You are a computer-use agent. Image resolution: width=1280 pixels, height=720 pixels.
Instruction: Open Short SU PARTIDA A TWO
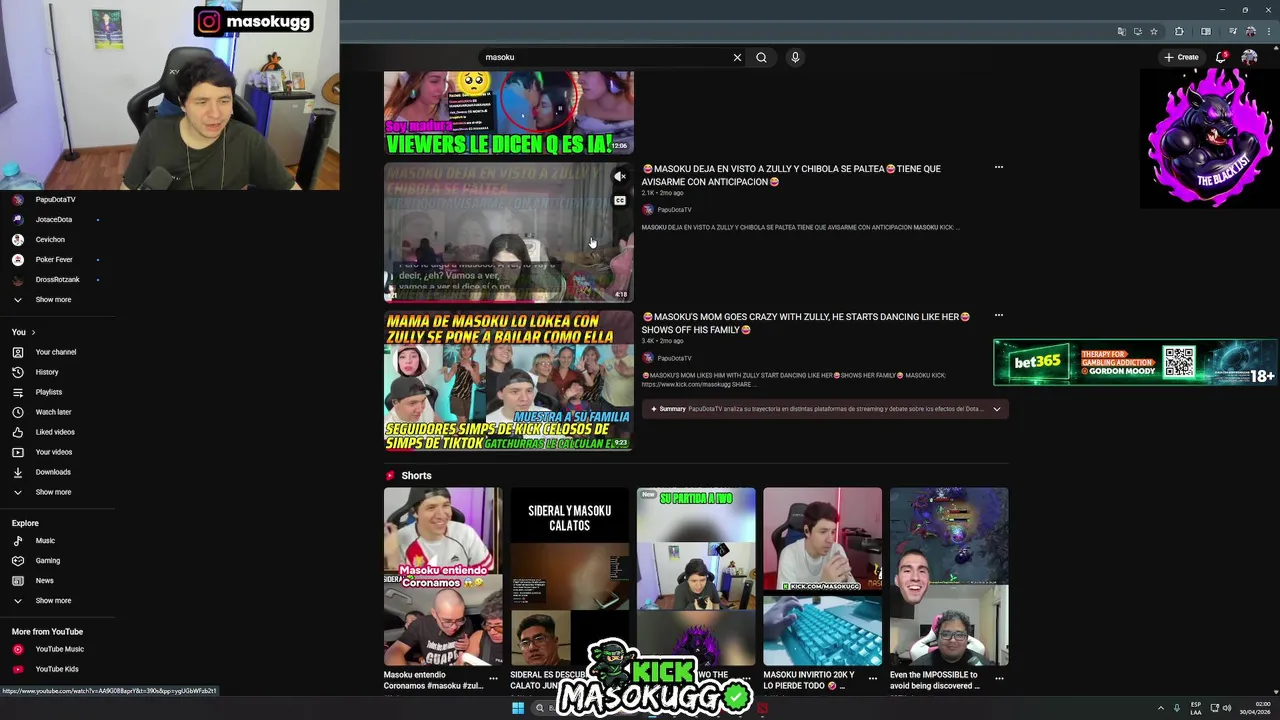pyautogui.click(x=696, y=577)
